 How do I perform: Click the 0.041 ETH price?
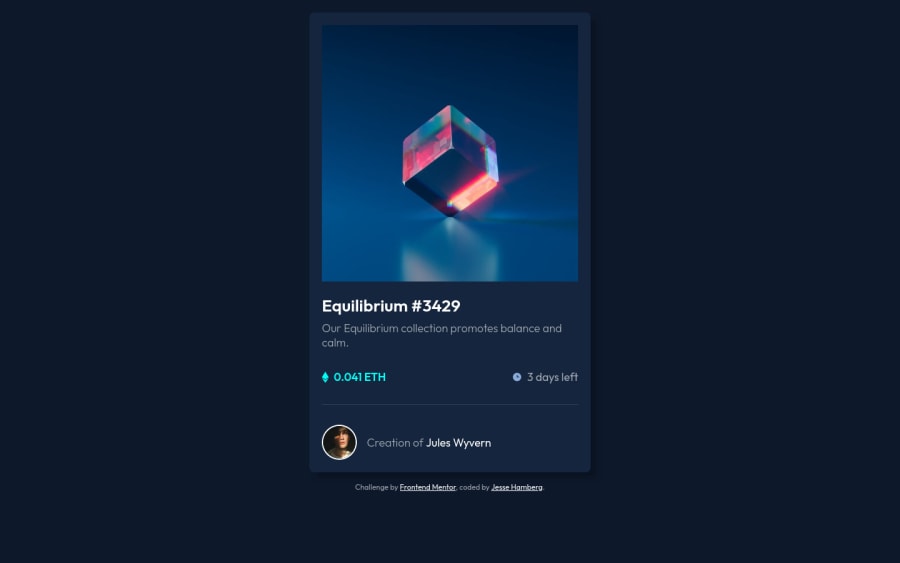pos(359,377)
